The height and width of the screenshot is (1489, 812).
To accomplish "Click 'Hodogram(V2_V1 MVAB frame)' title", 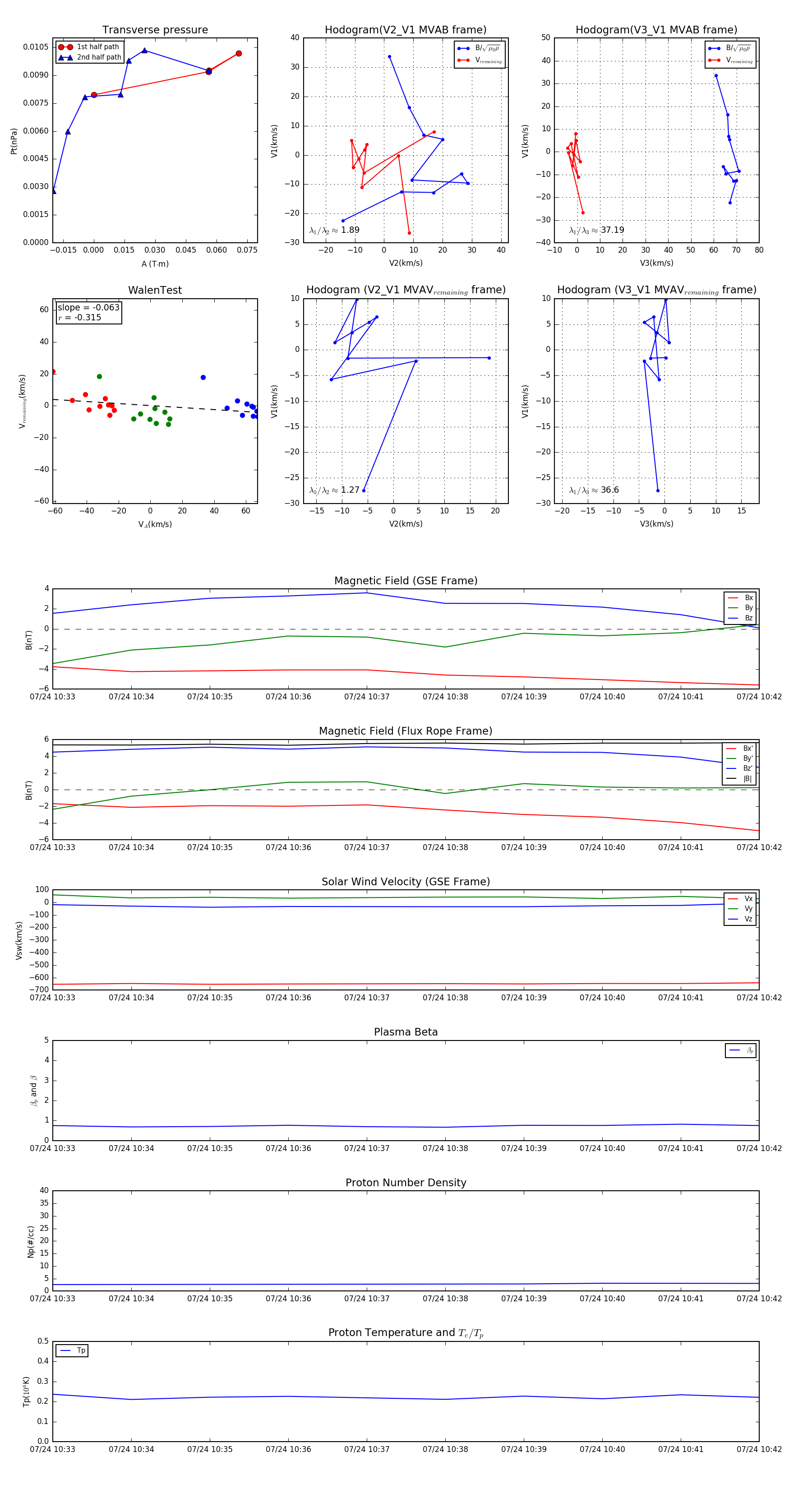I will click(406, 30).
